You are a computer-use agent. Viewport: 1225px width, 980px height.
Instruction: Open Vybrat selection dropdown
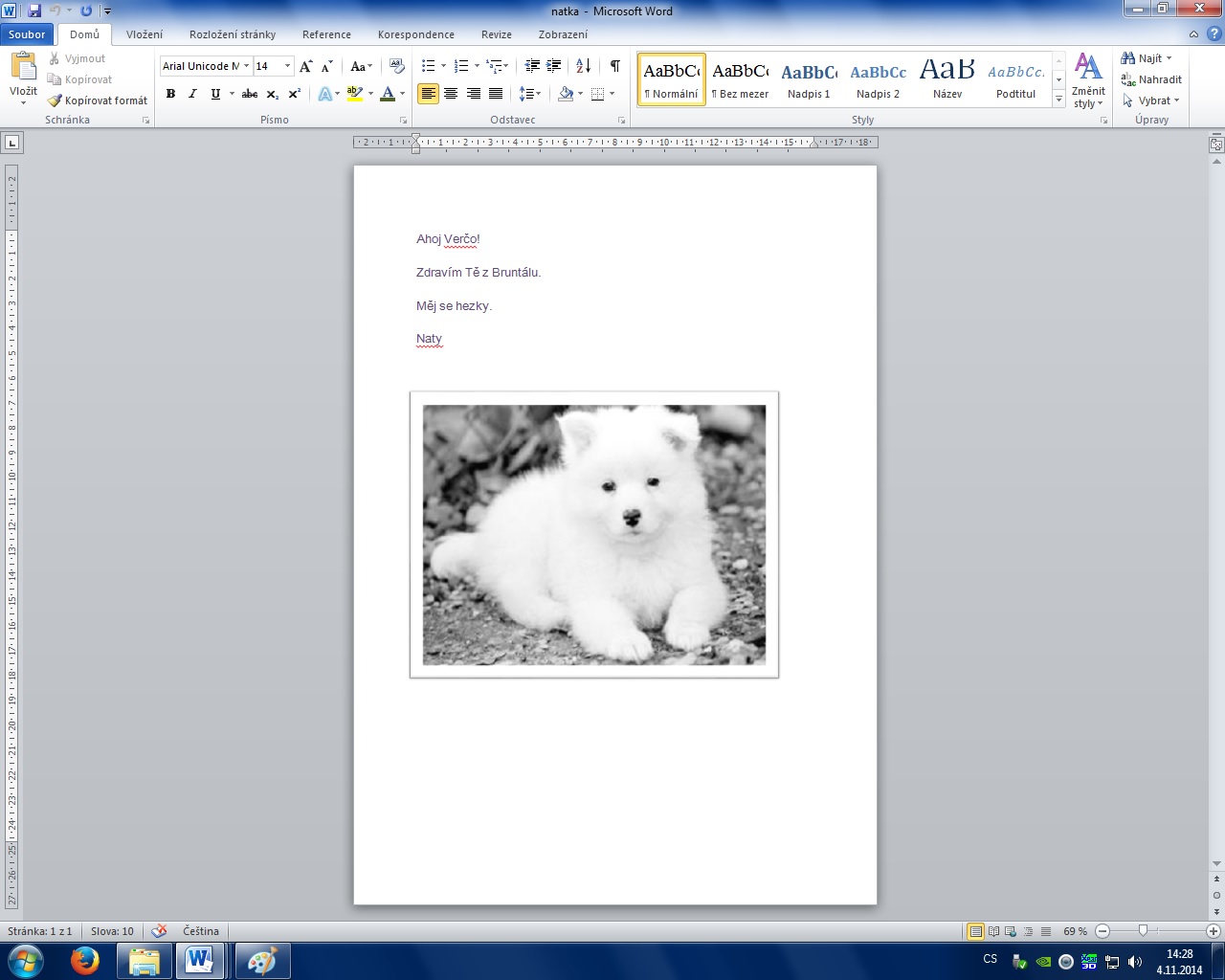tap(1152, 100)
